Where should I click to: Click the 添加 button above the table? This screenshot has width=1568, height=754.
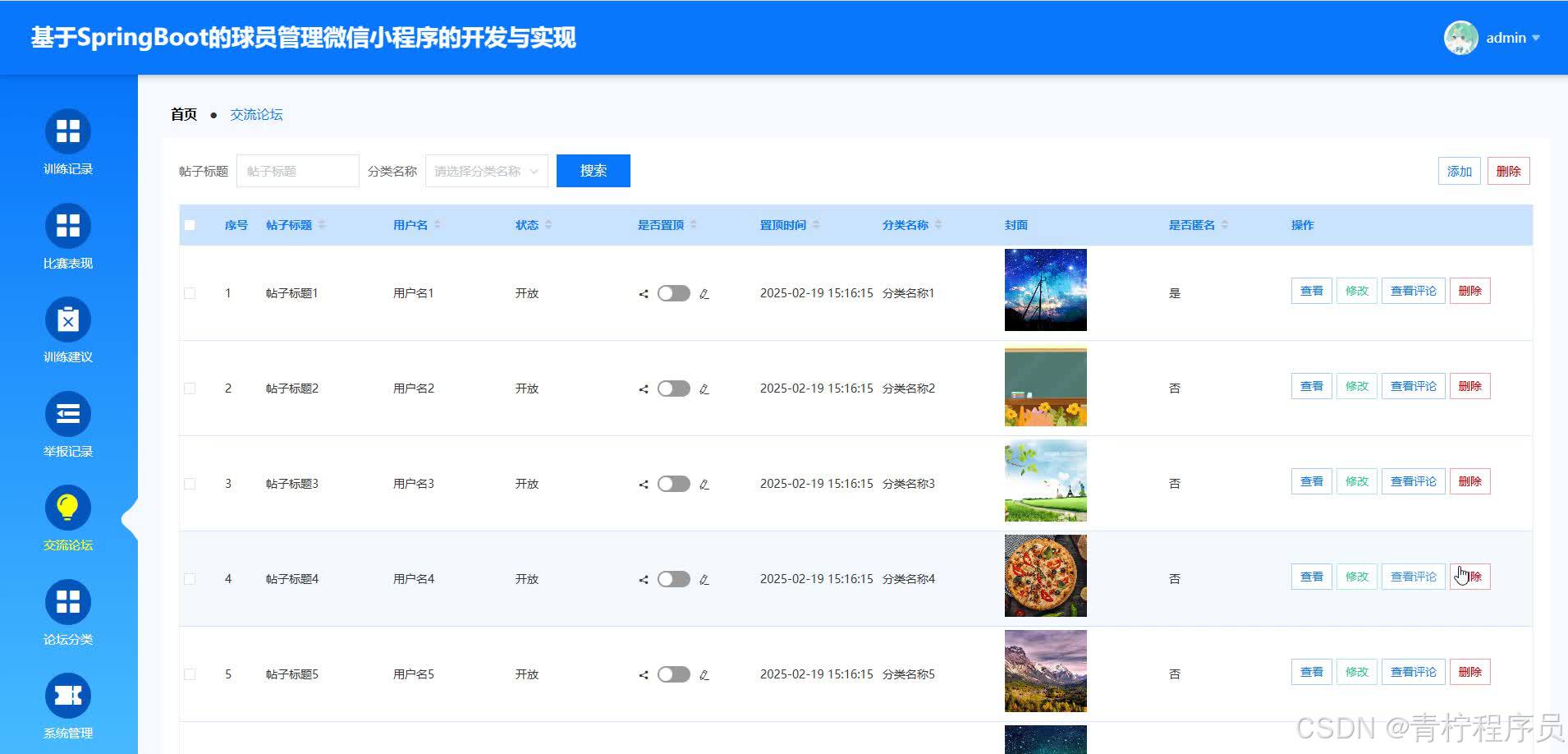point(1459,171)
